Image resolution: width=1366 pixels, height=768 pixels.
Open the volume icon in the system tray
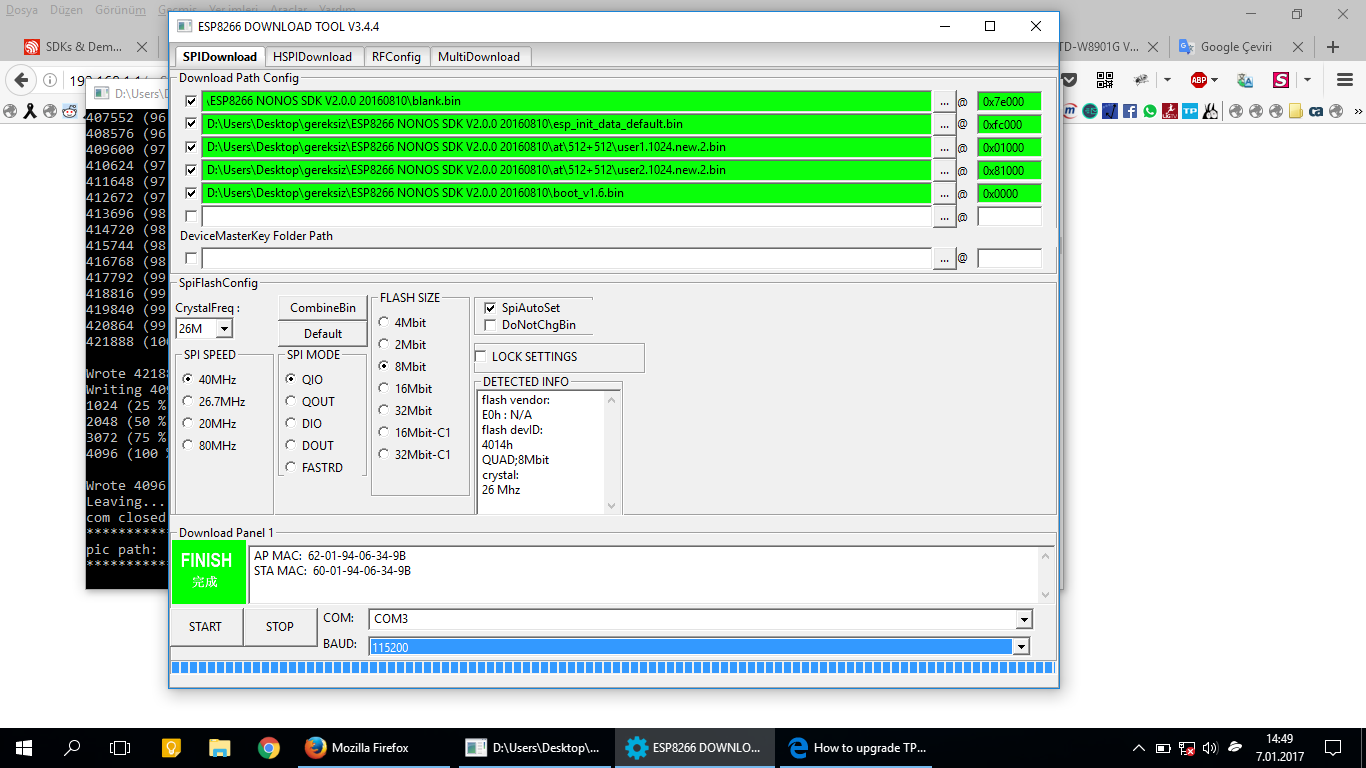tap(1209, 747)
